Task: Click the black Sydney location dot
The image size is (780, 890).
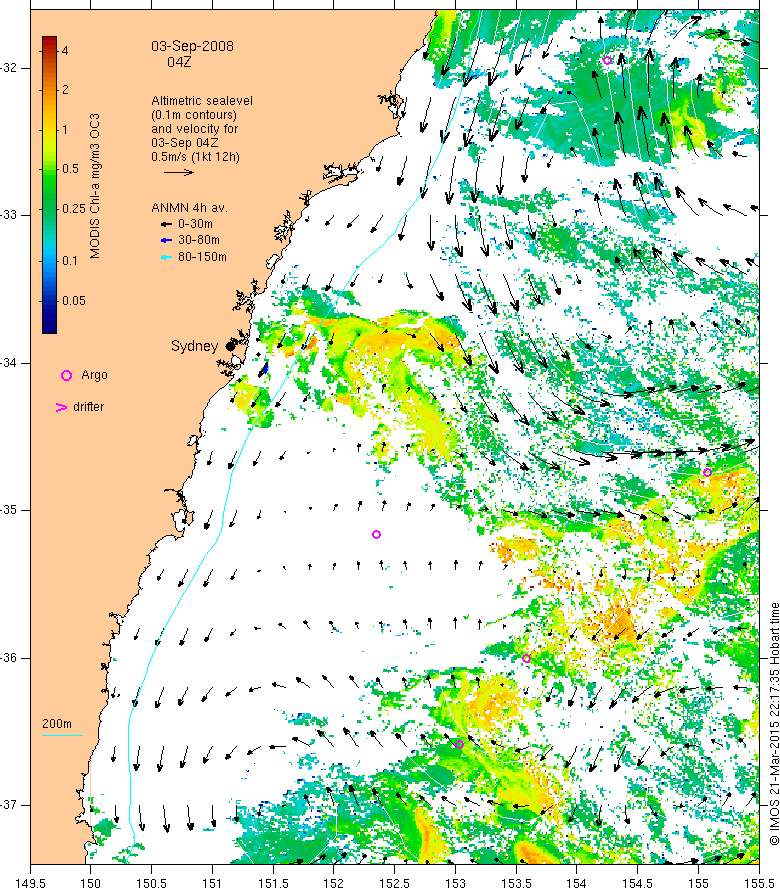Action: point(230,346)
